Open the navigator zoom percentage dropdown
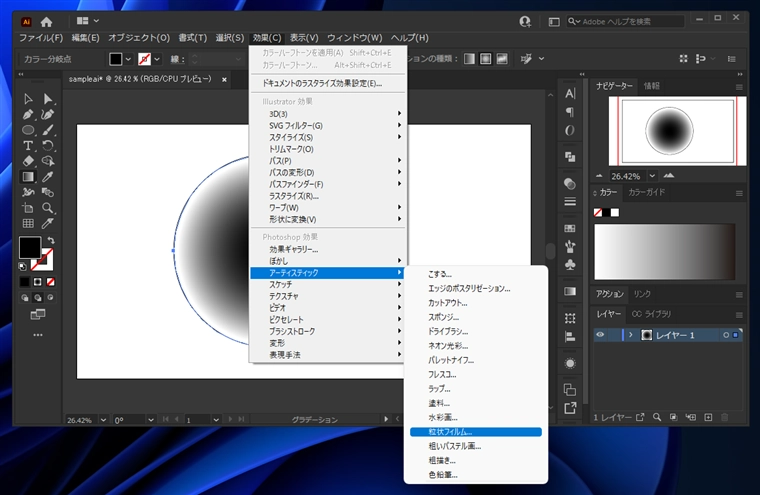This screenshot has height=495, width=760. pyautogui.click(x=652, y=176)
